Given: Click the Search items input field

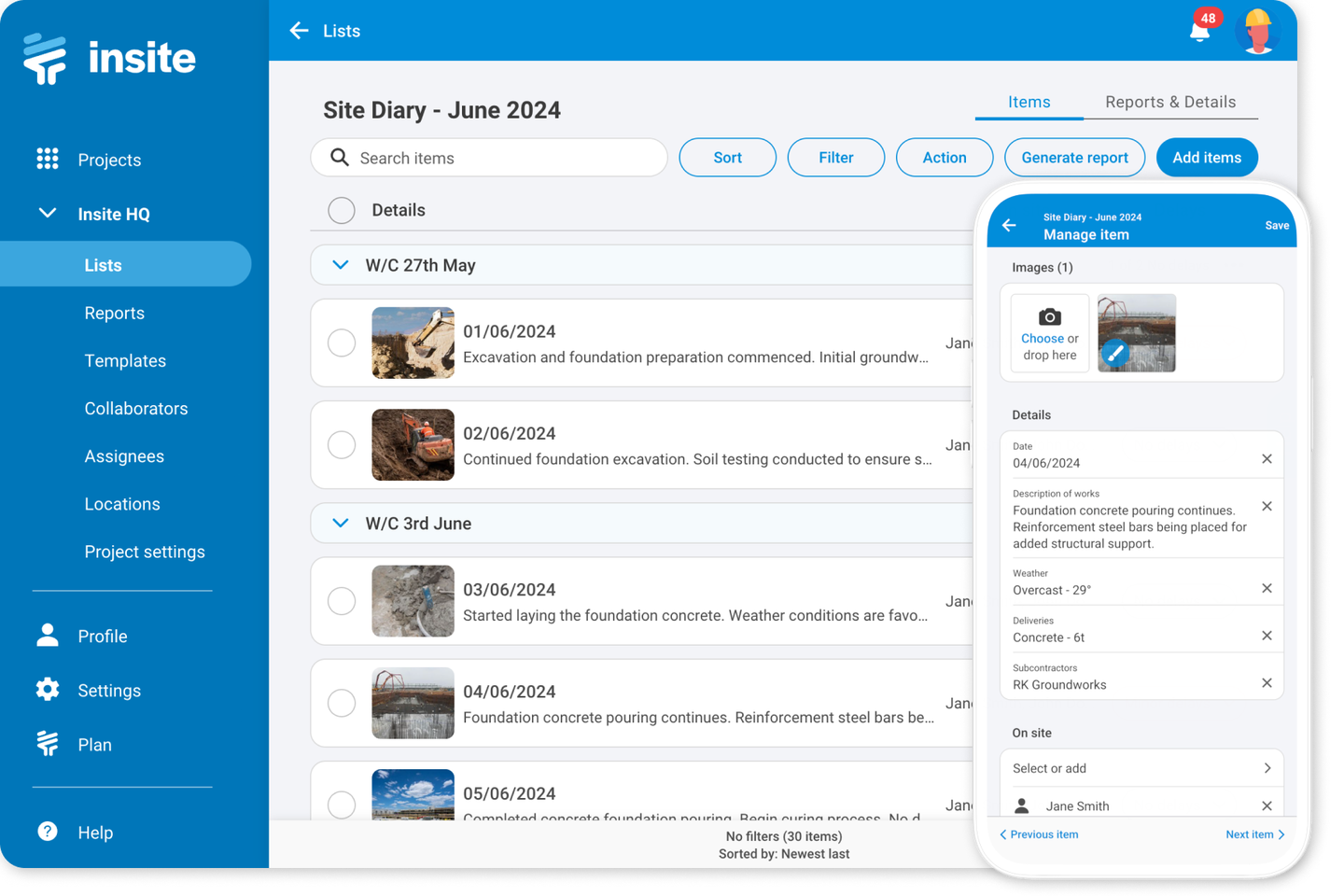Looking at the screenshot, I should [x=488, y=157].
